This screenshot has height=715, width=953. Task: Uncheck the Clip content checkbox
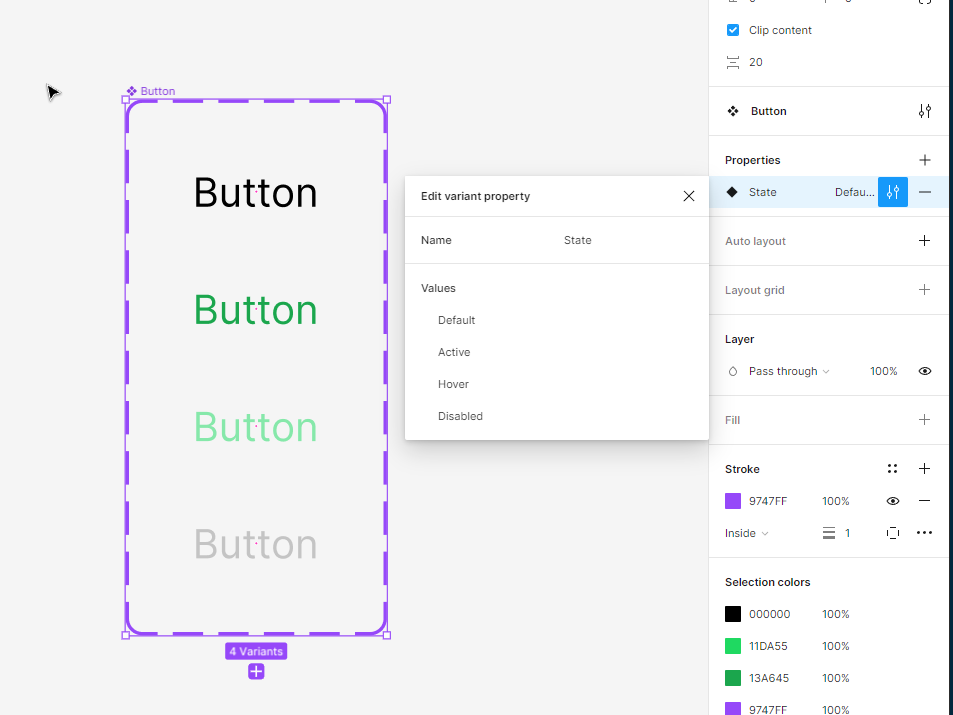tap(733, 30)
